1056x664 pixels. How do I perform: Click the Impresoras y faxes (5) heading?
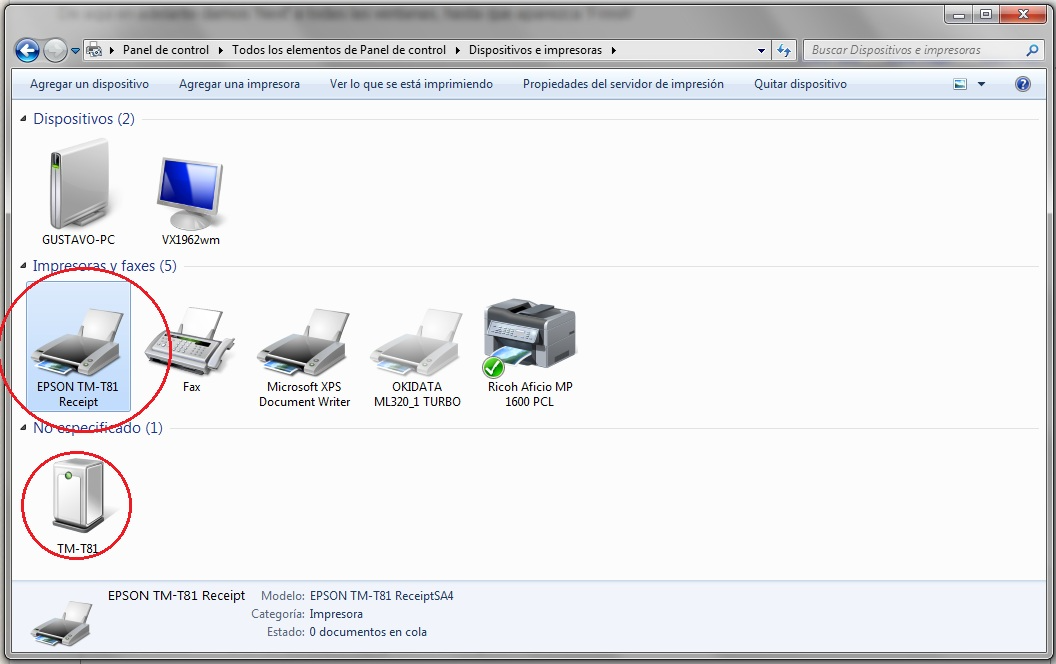pos(105,265)
